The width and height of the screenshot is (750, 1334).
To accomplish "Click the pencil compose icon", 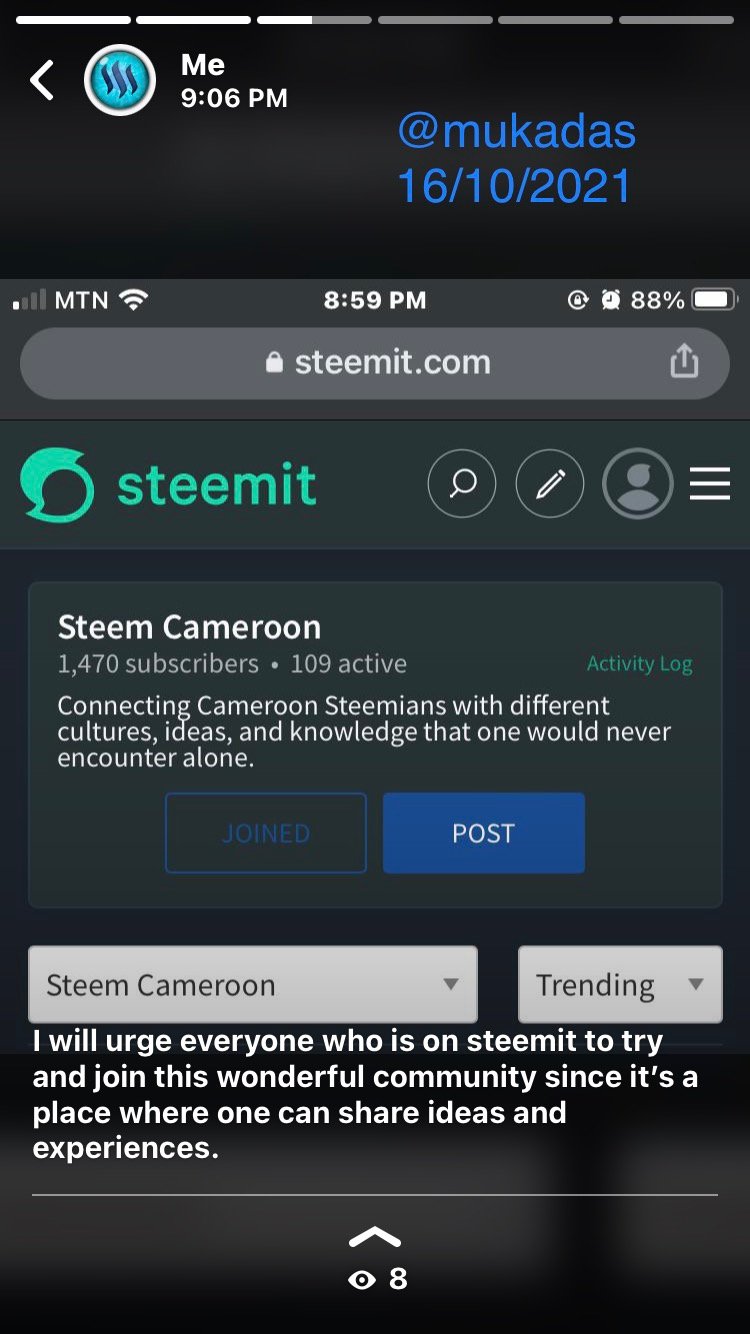I will tap(549, 484).
